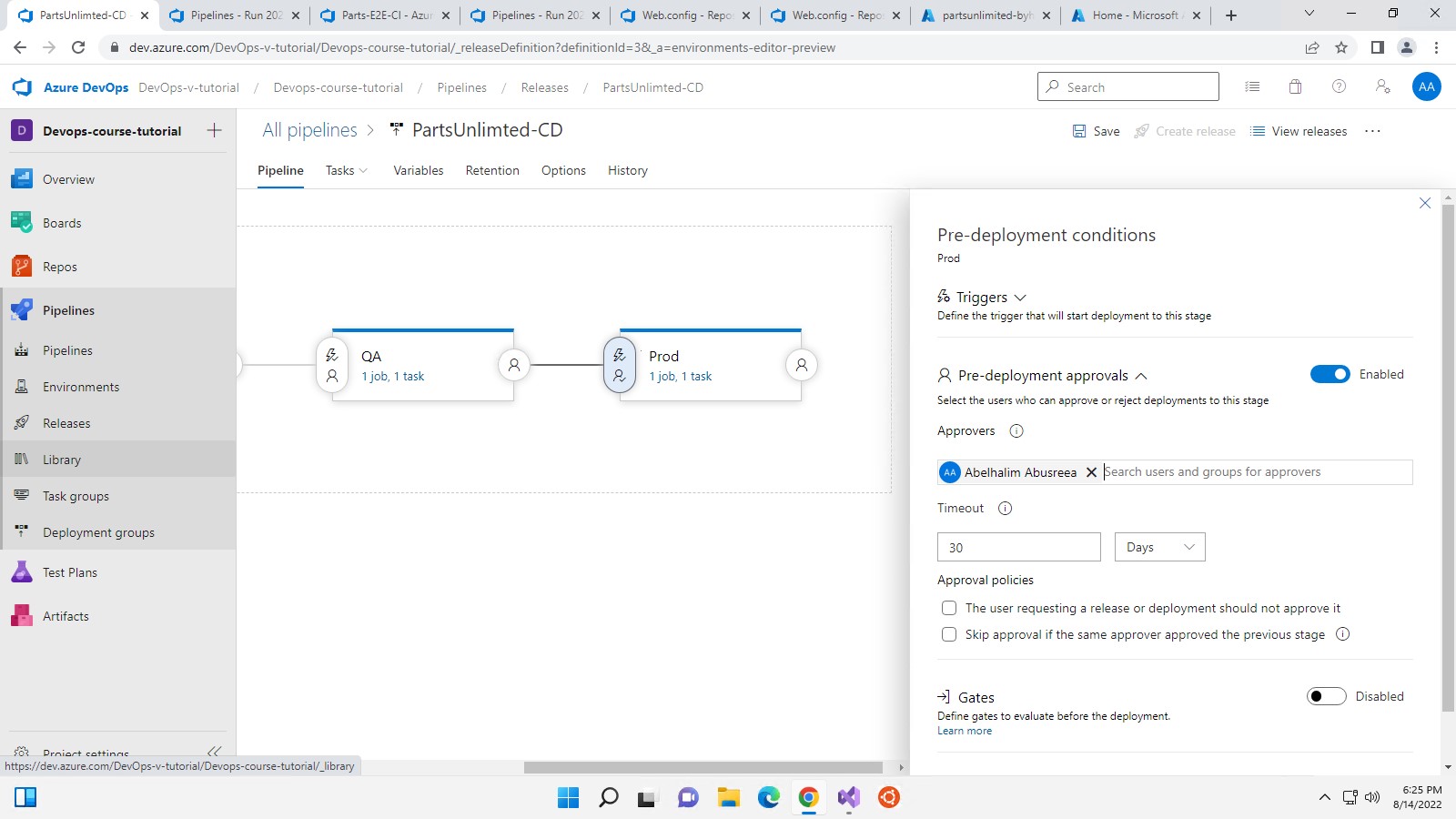The height and width of the screenshot is (819, 1456).
Task: Close the Pre-deployment conditions panel
Action: [1425, 203]
